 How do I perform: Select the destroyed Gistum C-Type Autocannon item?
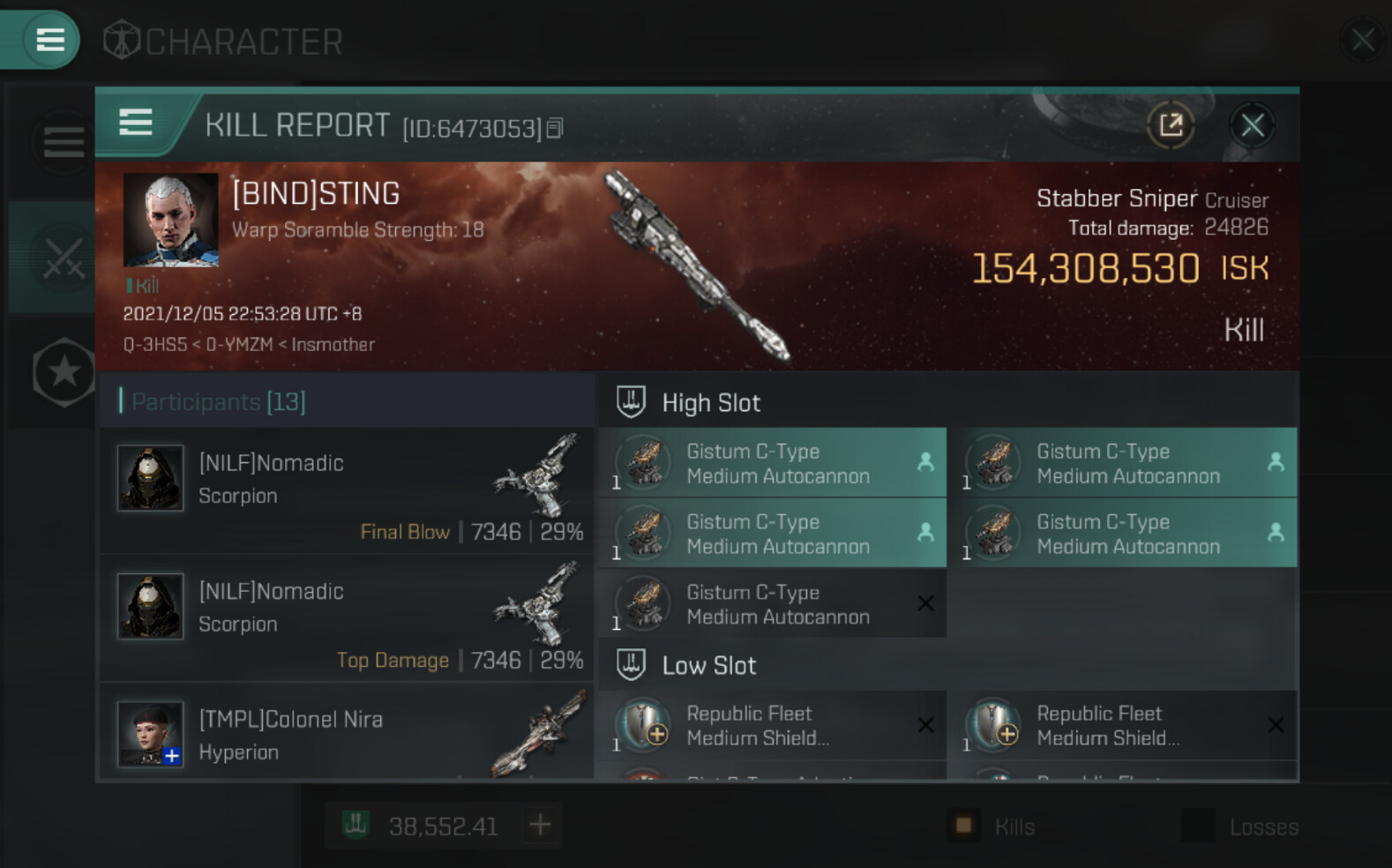pos(773,604)
